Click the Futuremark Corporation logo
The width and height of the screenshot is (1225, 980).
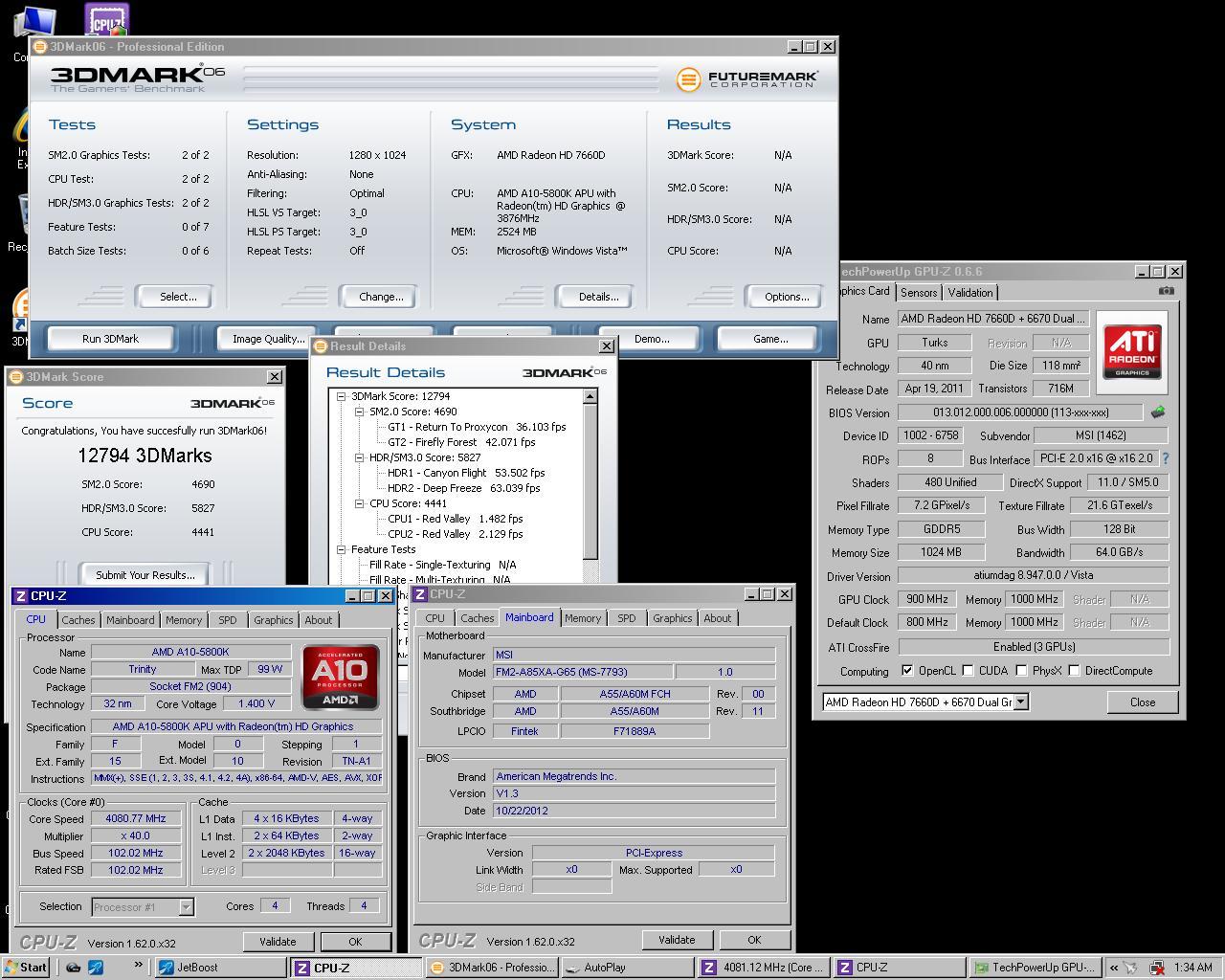pyautogui.click(x=746, y=79)
